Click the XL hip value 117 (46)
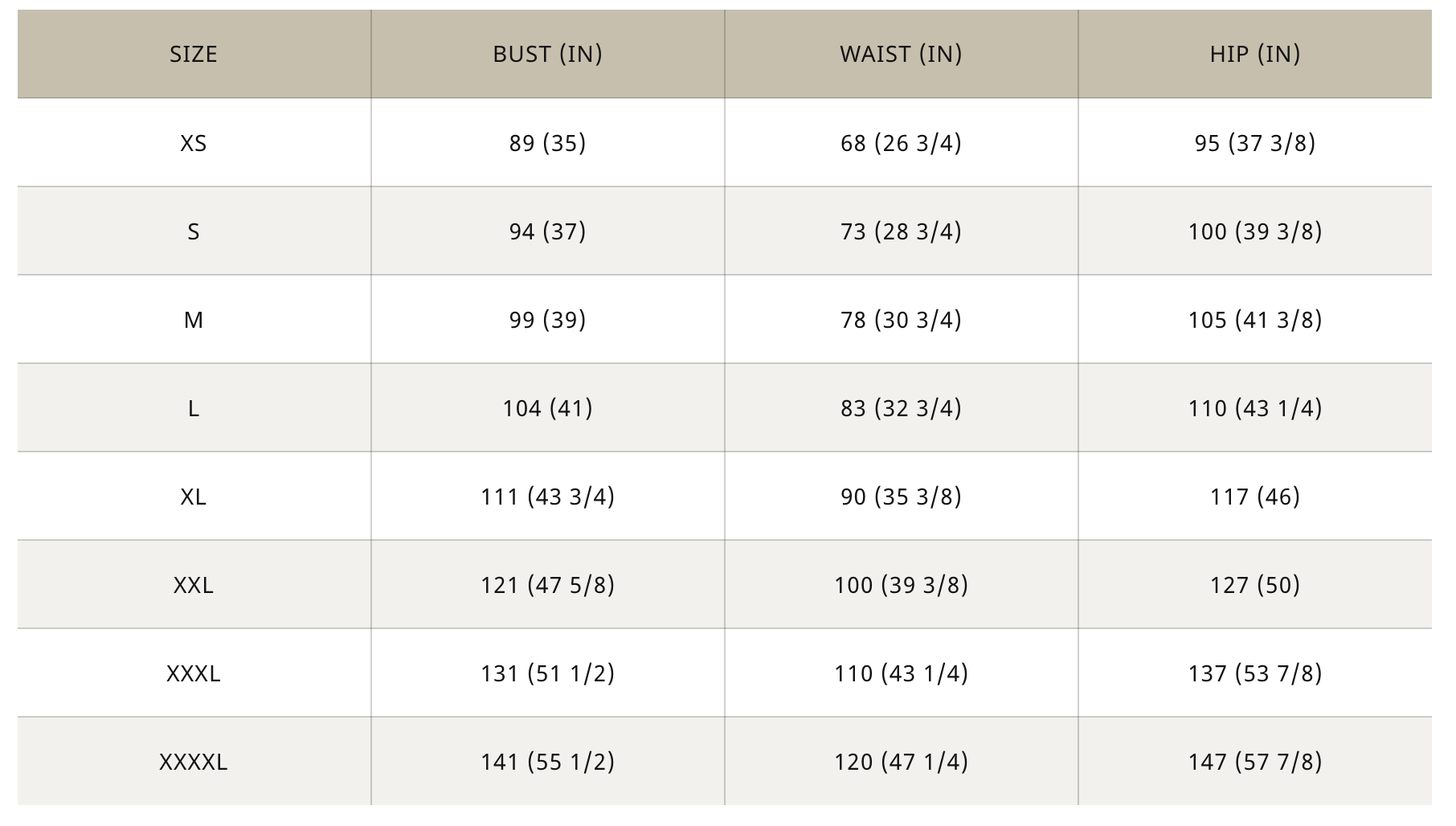1456x826 pixels. tap(1254, 497)
